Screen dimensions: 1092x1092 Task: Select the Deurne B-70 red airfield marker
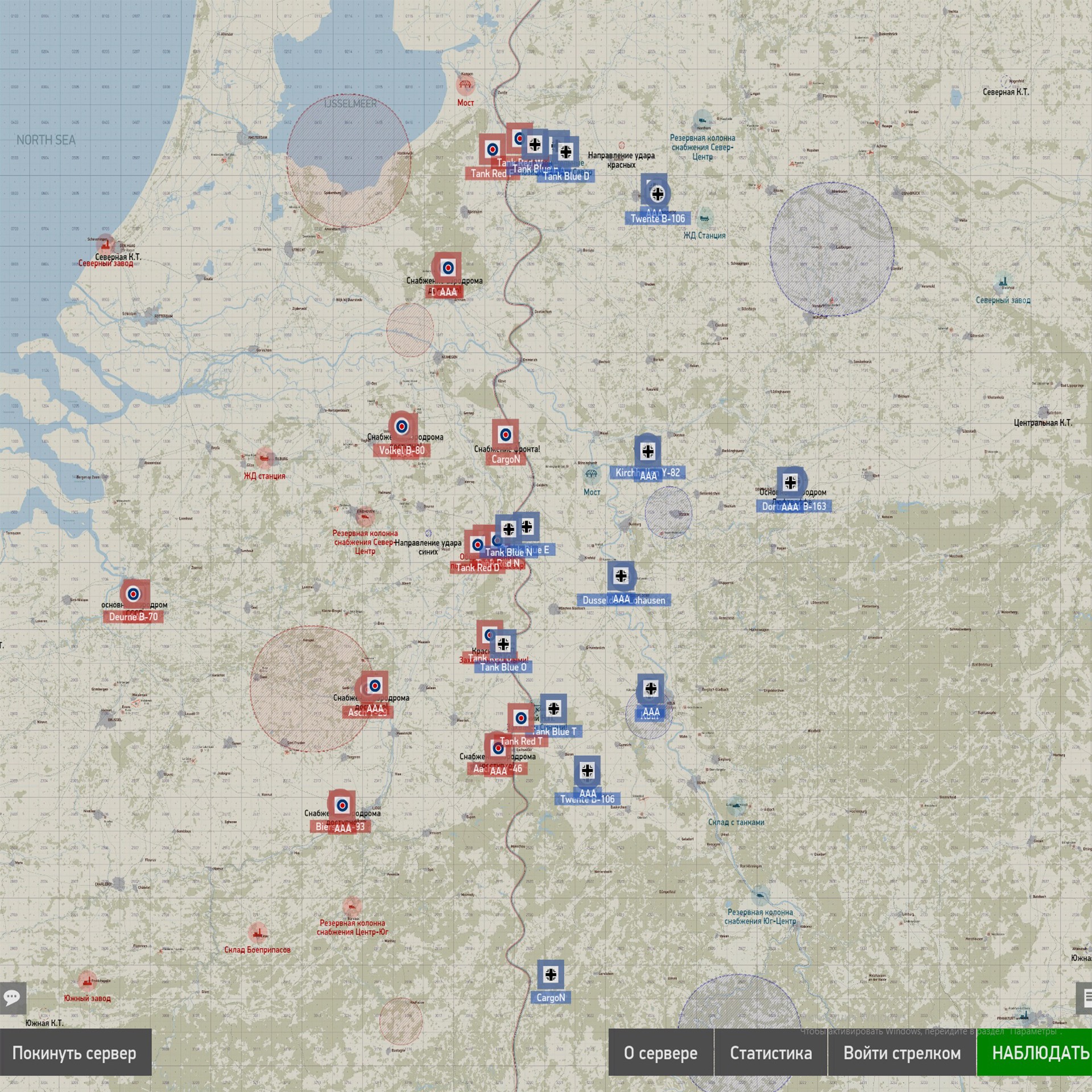coord(133,595)
